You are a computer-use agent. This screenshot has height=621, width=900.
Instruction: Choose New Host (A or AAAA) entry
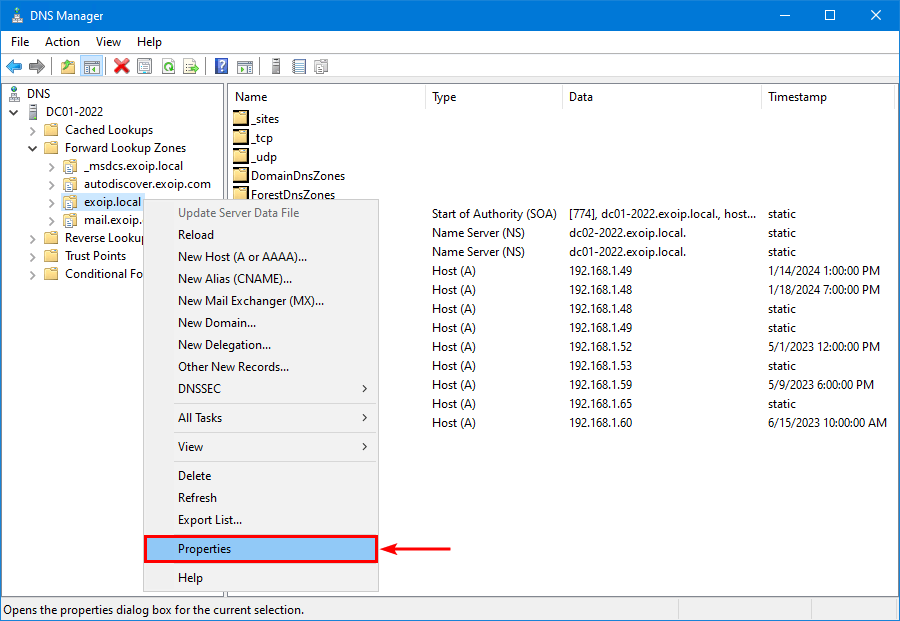pyautogui.click(x=242, y=257)
